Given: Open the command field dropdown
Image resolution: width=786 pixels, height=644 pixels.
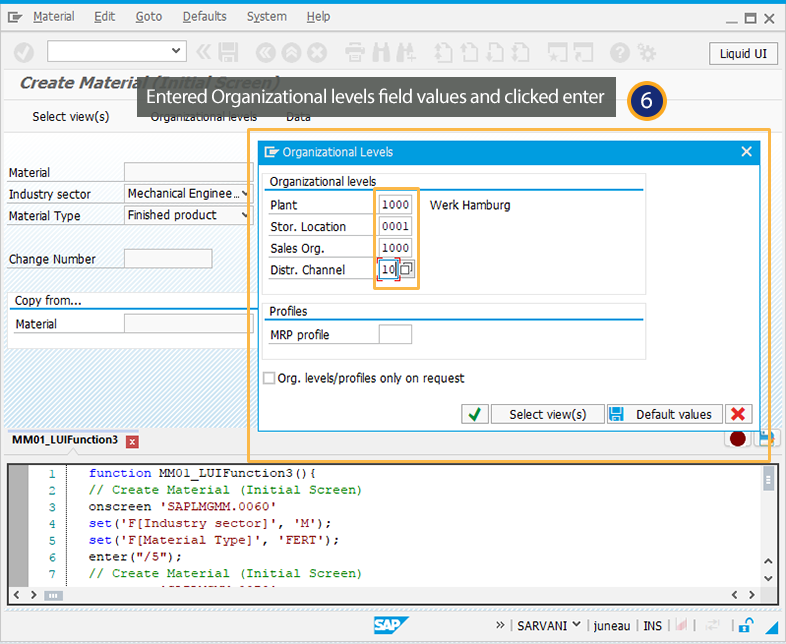Looking at the screenshot, I should click(176, 51).
